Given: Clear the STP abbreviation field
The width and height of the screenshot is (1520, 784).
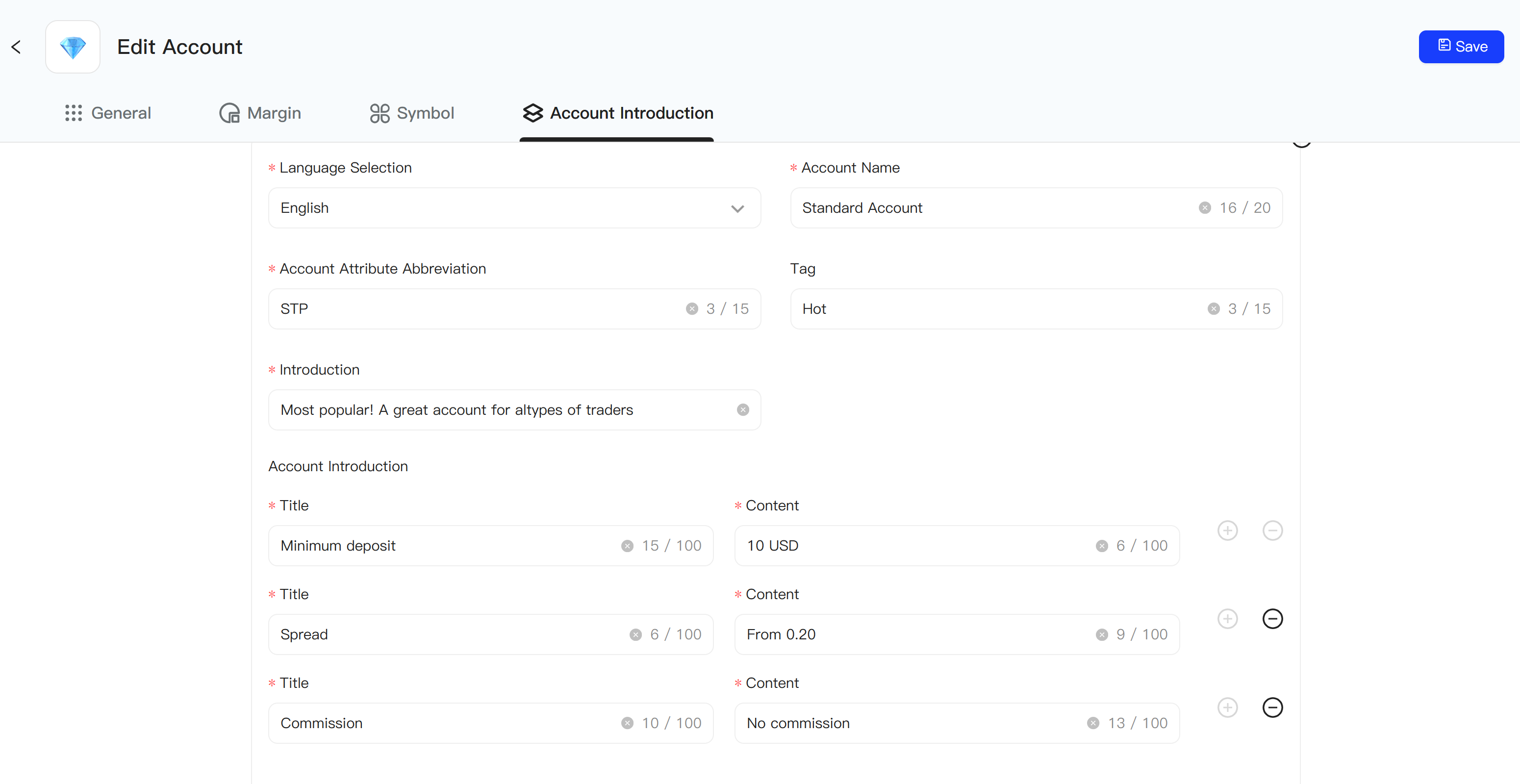Looking at the screenshot, I should (691, 309).
